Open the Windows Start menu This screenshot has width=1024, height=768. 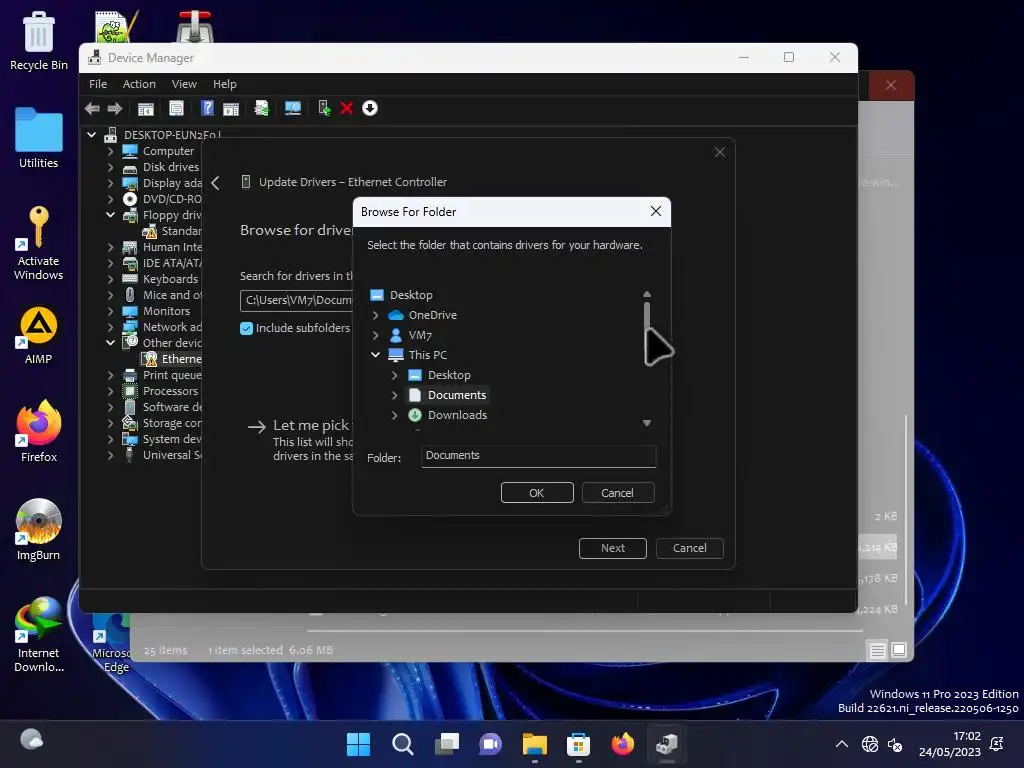click(x=358, y=744)
